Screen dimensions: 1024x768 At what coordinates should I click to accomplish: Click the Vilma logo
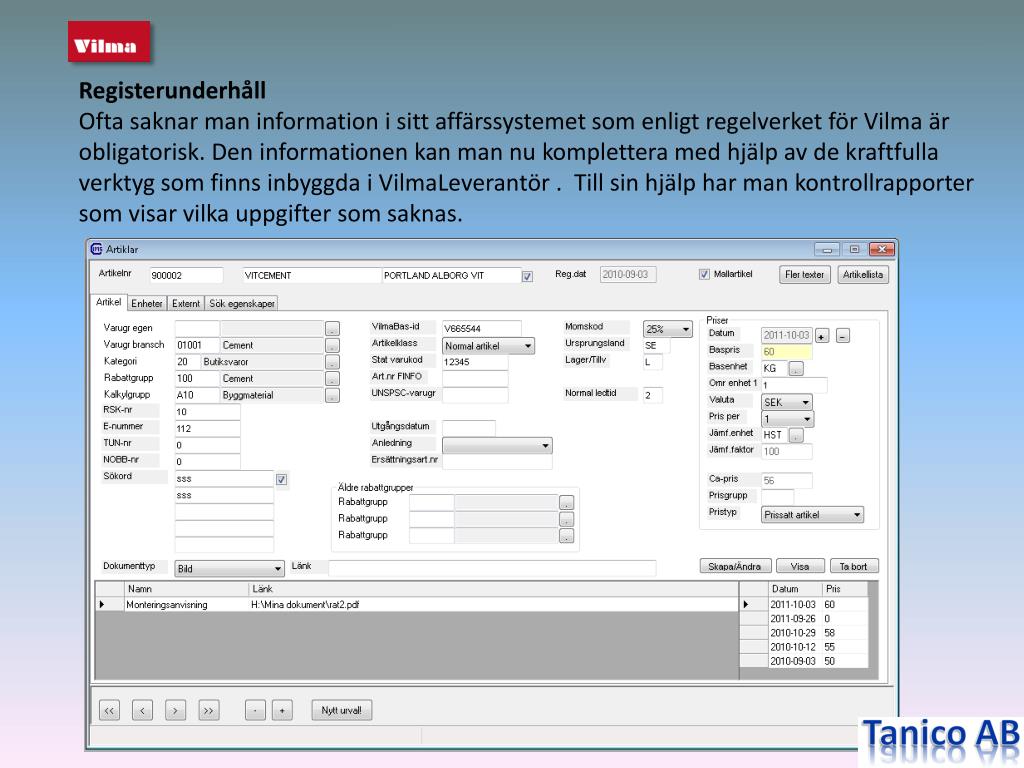click(x=109, y=42)
